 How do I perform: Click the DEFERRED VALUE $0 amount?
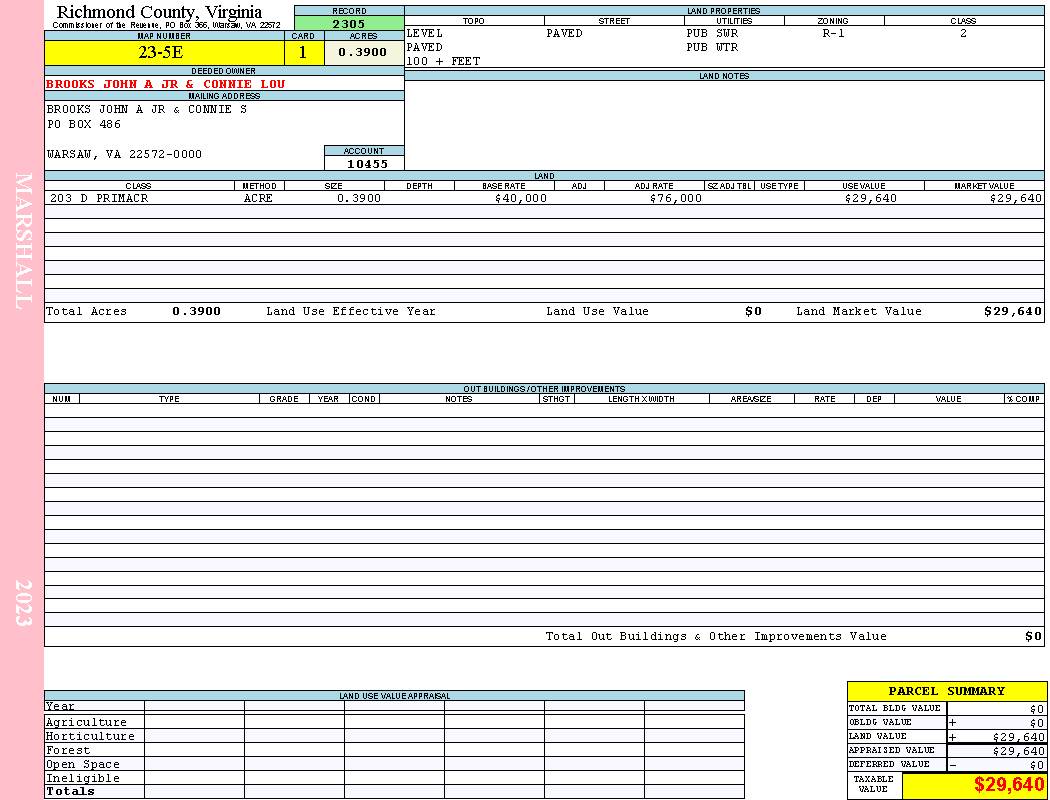click(1037, 765)
